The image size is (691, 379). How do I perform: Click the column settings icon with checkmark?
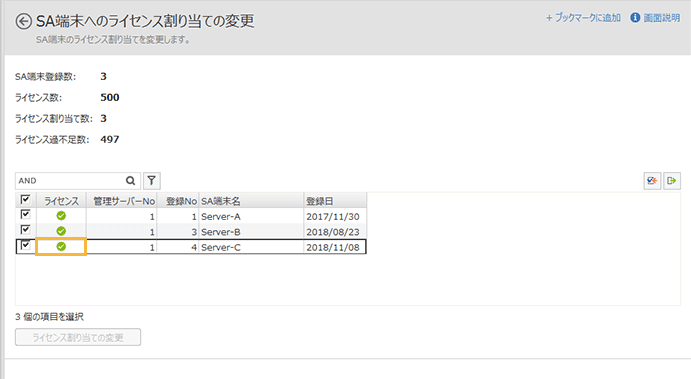pyautogui.click(x=652, y=181)
